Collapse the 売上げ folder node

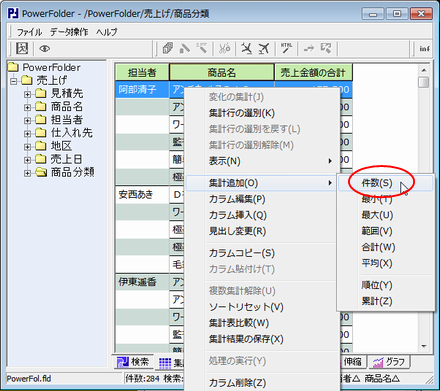(13, 81)
